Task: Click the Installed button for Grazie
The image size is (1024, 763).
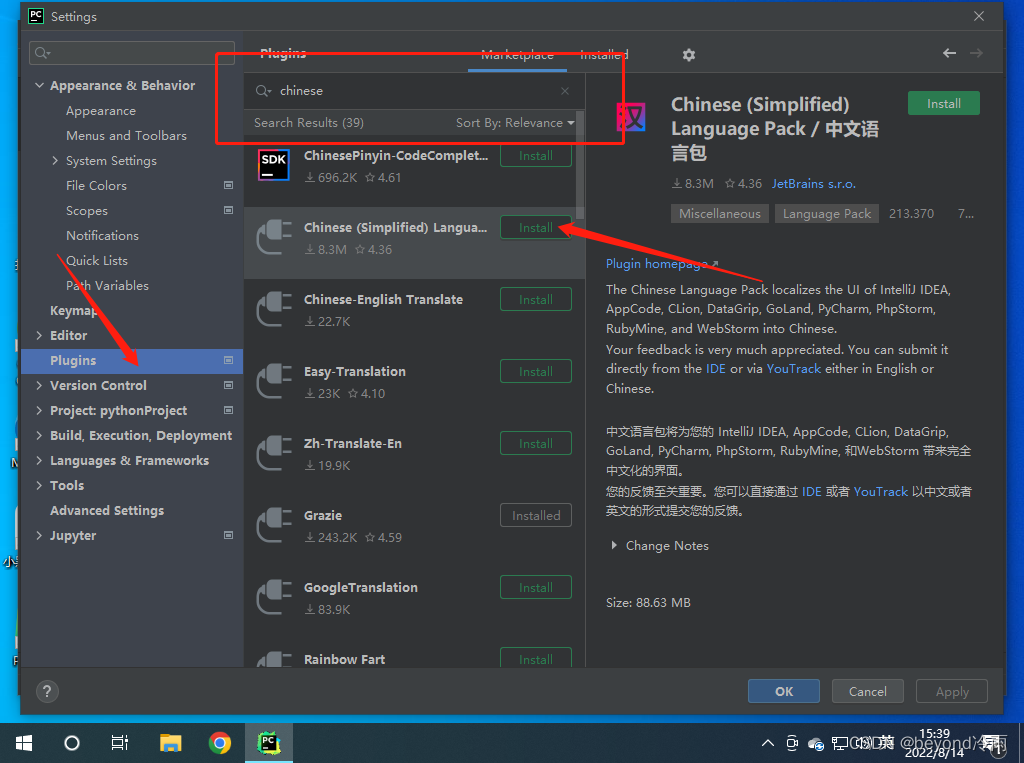Action: pyautogui.click(x=536, y=515)
